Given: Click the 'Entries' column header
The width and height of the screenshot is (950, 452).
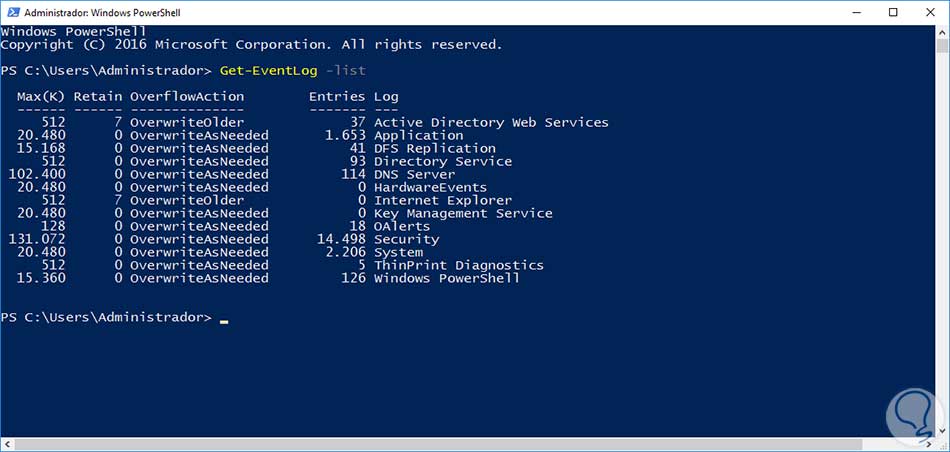Looking at the screenshot, I should tap(337, 97).
